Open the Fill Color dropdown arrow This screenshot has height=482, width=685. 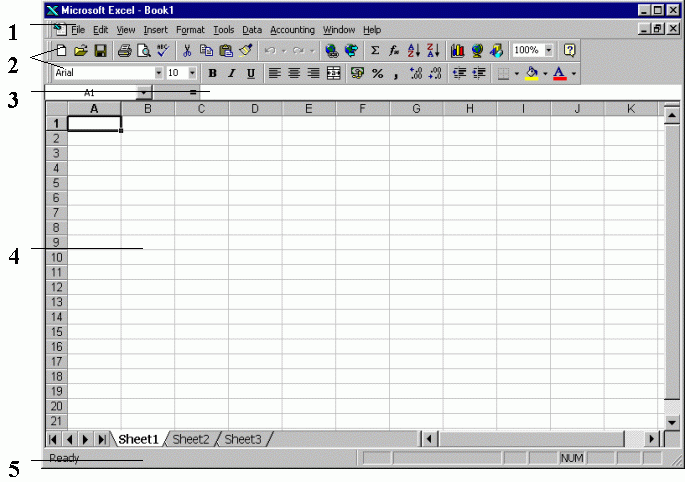[545, 73]
